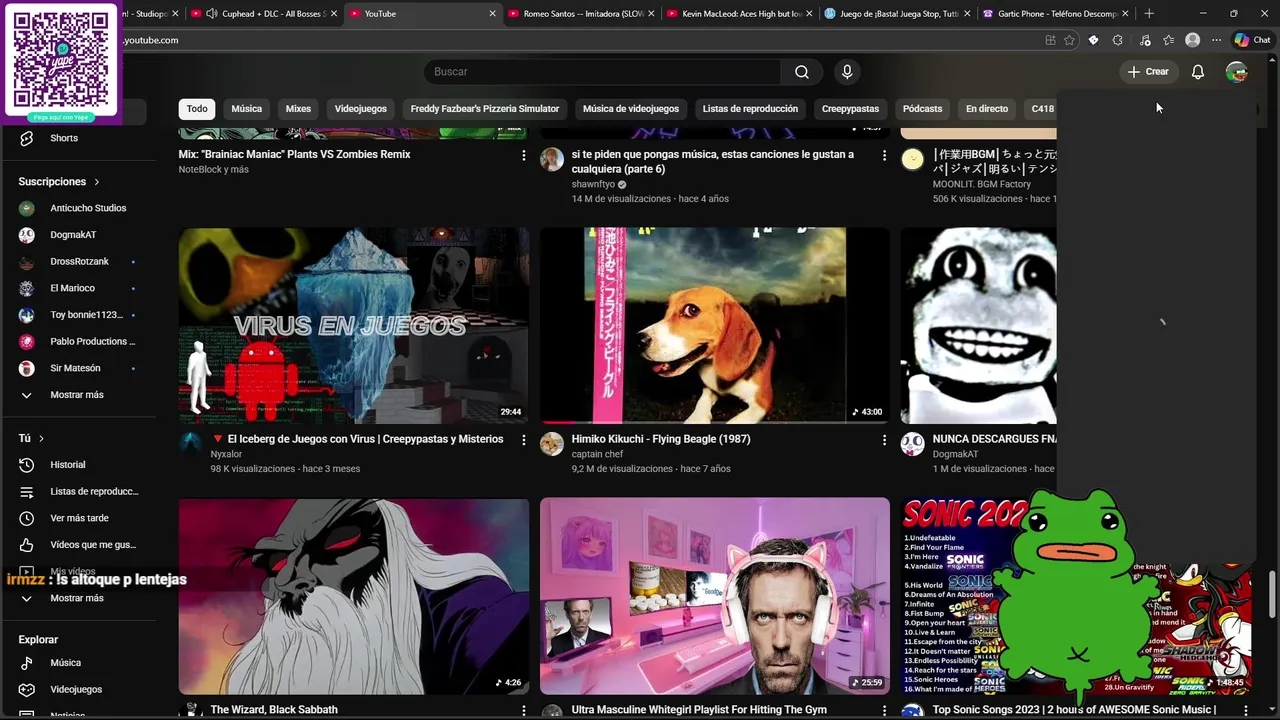Open DrossRotzank subscription
Screen dimensions: 1280x720
click(x=78, y=262)
